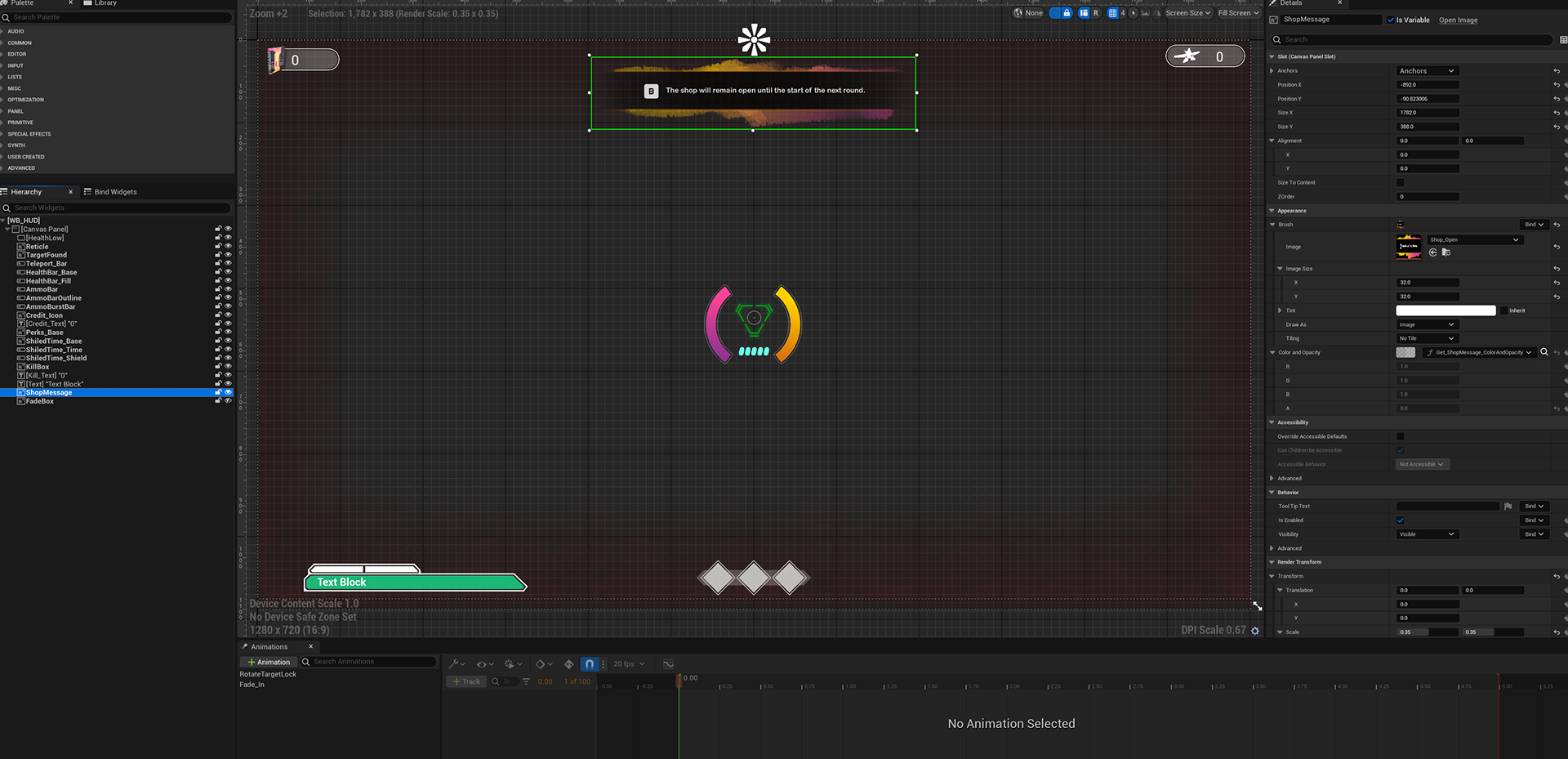Open the Brush Bind button
This screenshot has height=759, width=1568.
click(x=1533, y=225)
